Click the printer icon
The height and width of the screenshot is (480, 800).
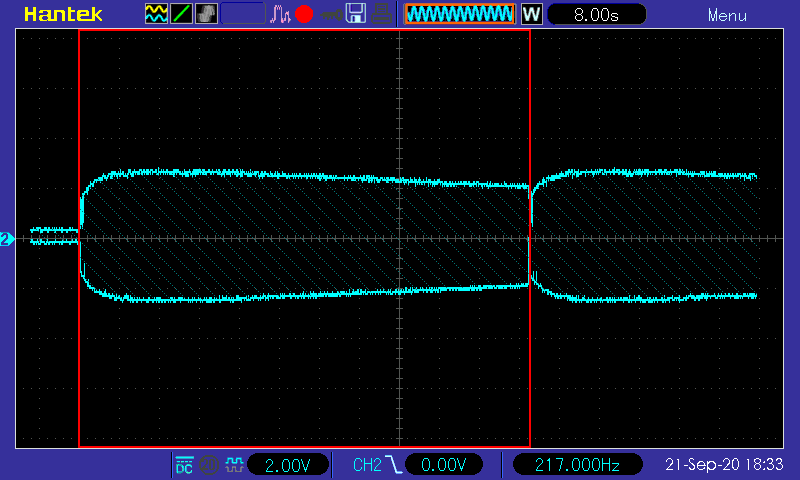tap(381, 14)
